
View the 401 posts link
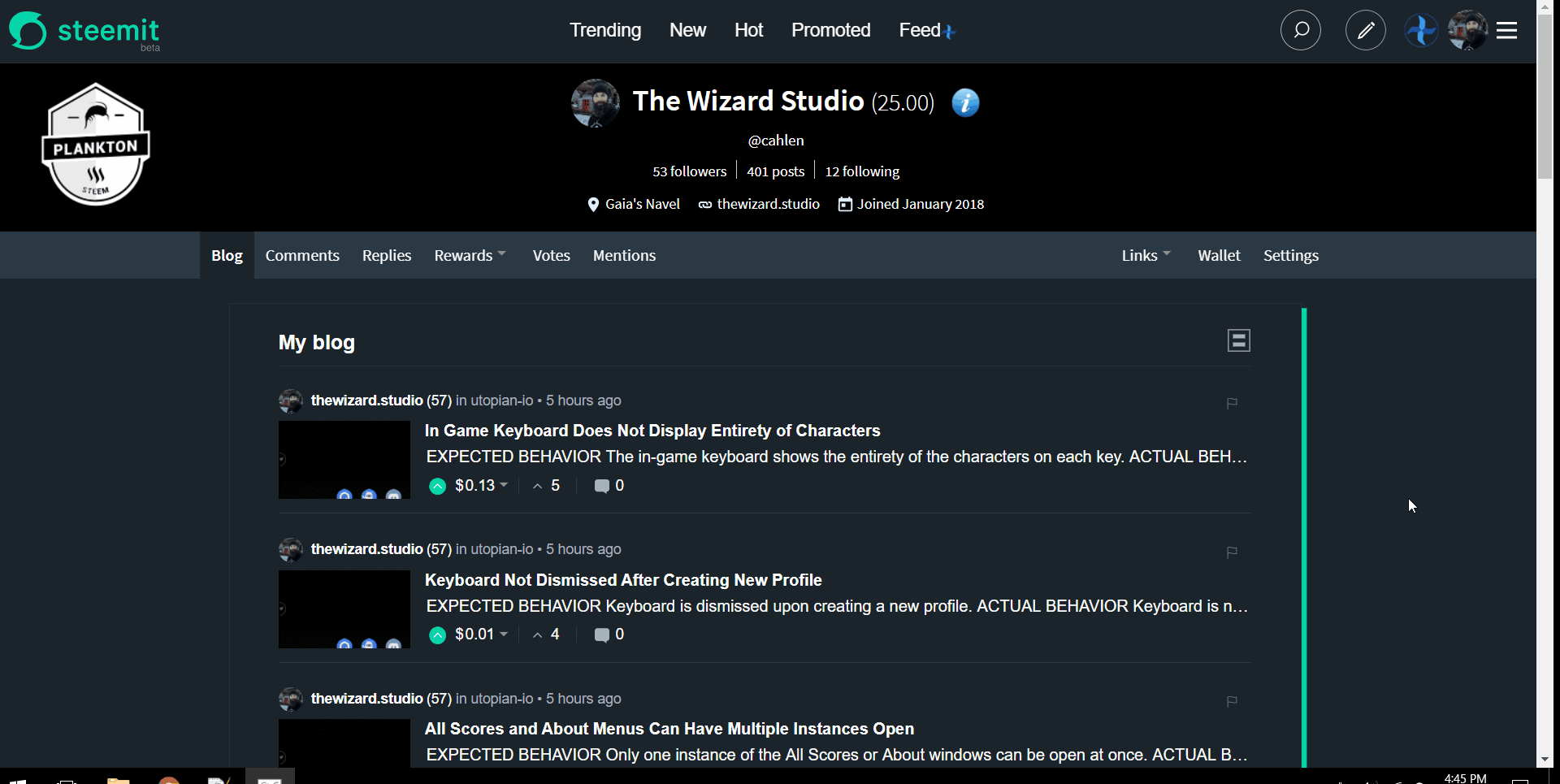click(x=776, y=171)
